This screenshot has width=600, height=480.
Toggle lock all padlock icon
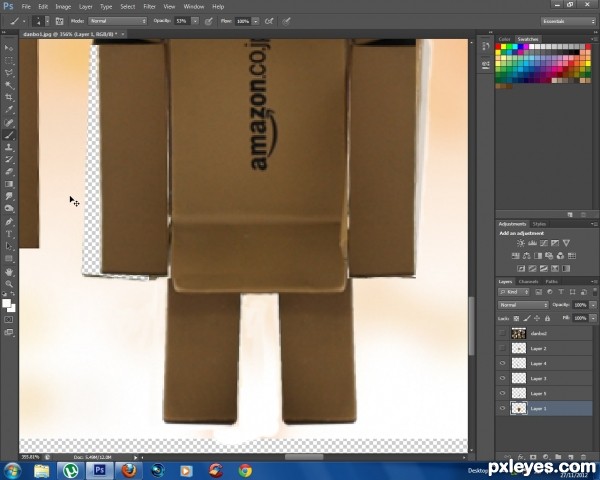coord(547,318)
